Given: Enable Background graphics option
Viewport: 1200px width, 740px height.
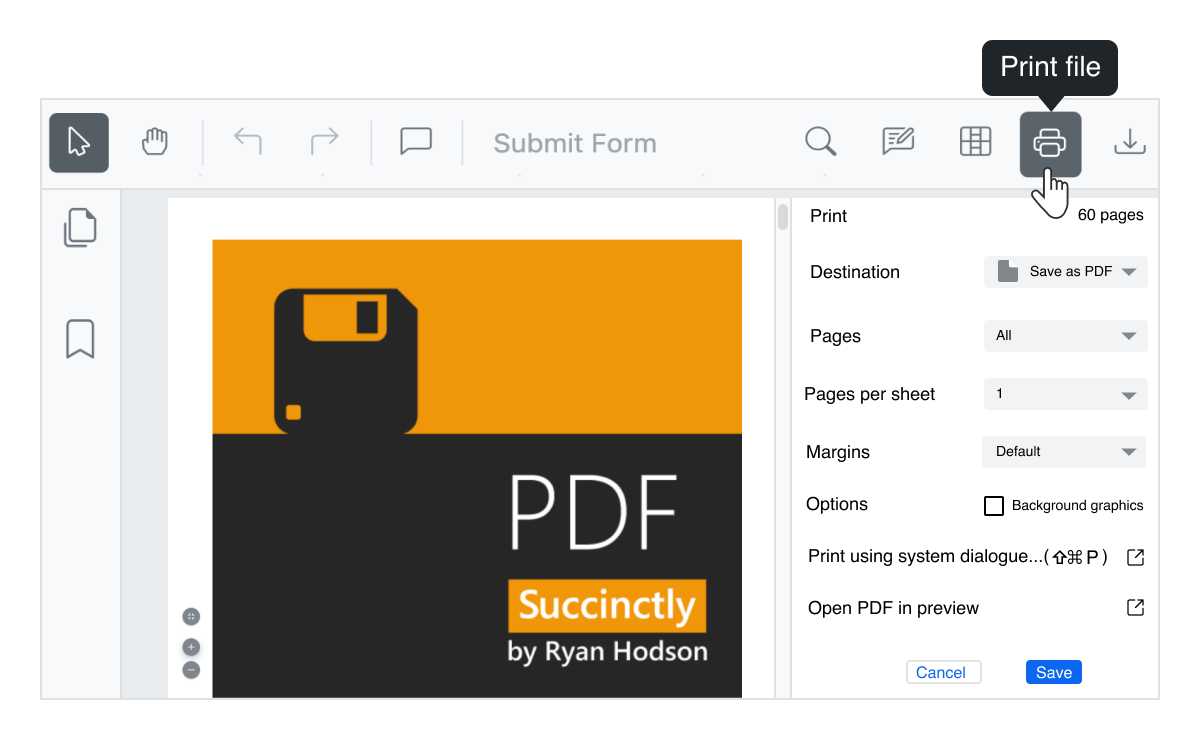Looking at the screenshot, I should click(994, 506).
